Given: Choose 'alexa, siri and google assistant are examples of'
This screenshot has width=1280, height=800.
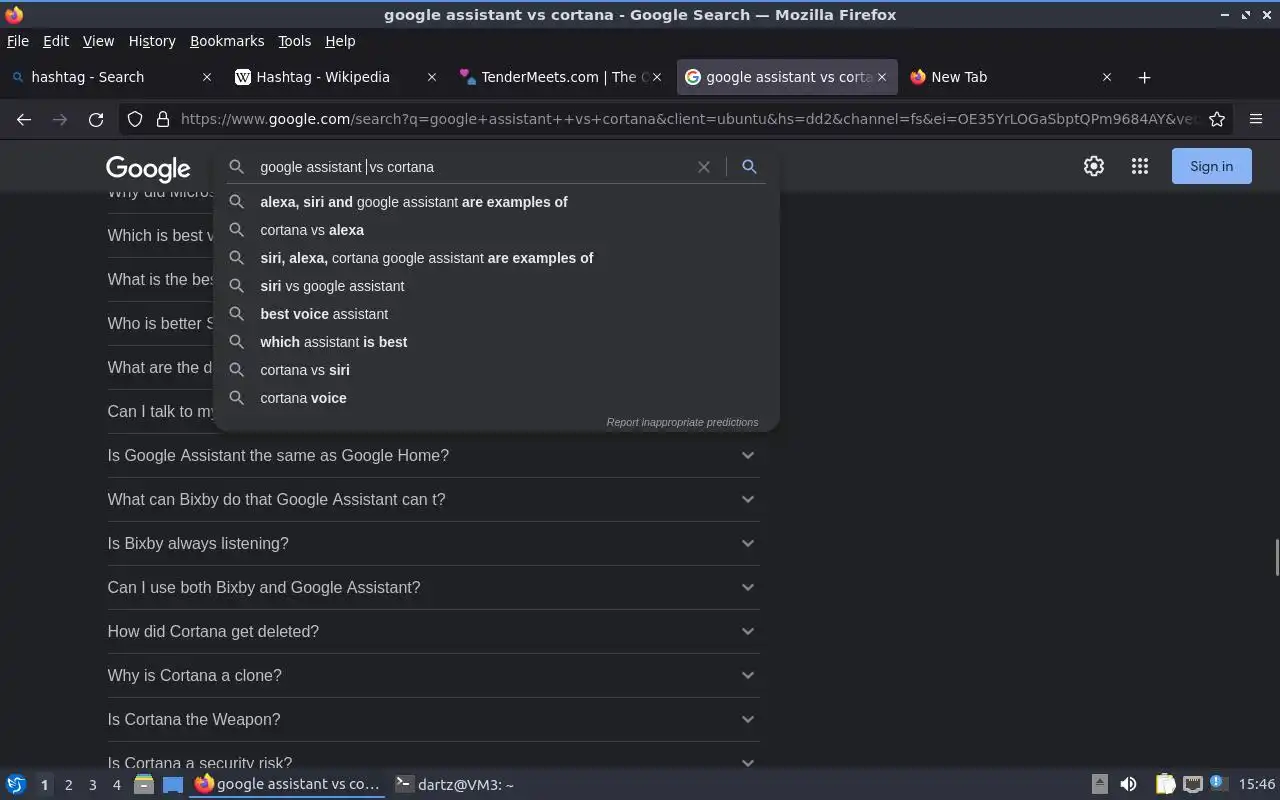Looking at the screenshot, I should coord(496,202).
